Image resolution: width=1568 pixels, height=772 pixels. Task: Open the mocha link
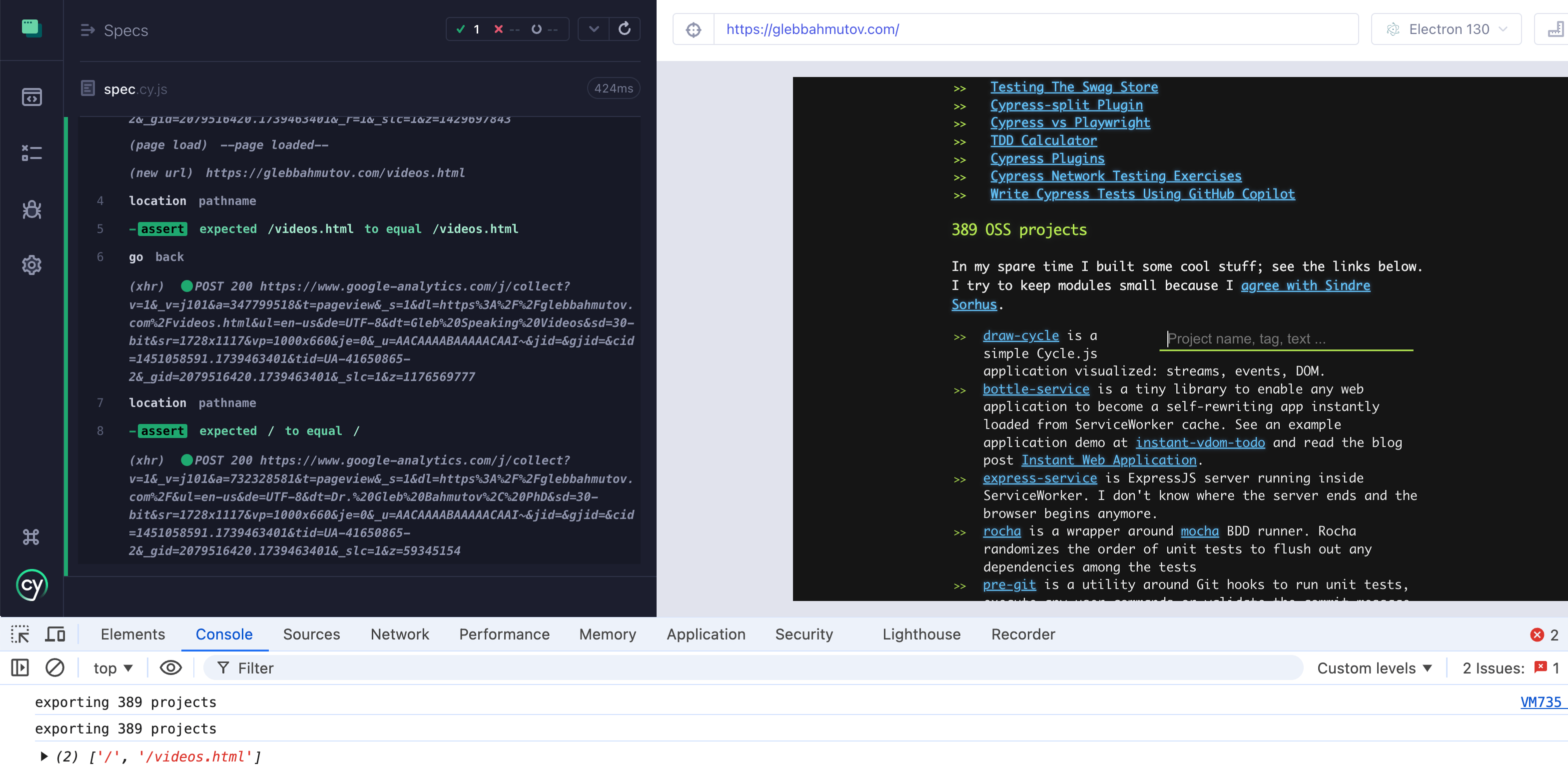[1200, 531]
